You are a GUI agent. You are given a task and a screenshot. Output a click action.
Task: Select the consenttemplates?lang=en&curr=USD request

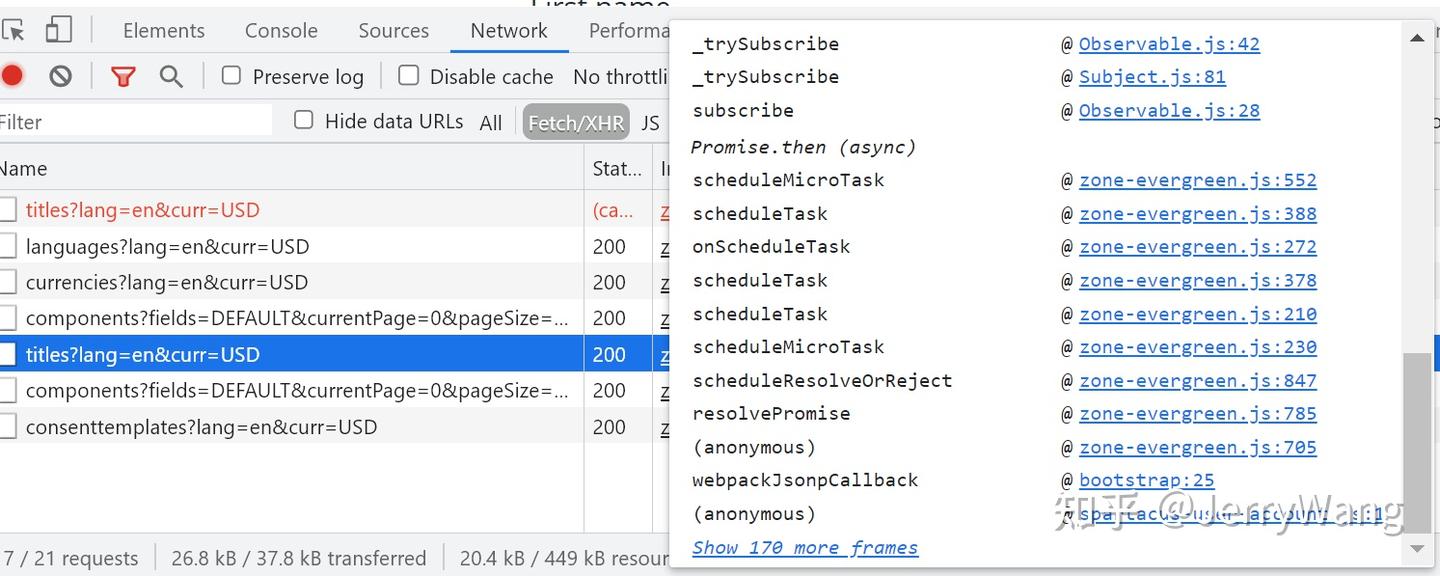(x=201, y=427)
